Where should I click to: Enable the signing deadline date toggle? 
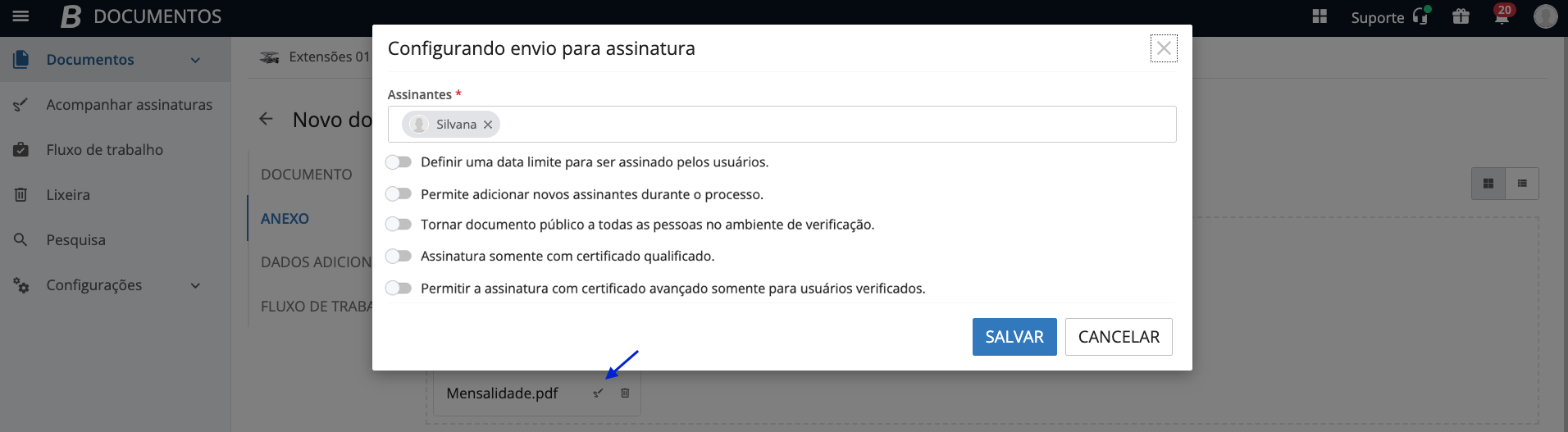399,162
